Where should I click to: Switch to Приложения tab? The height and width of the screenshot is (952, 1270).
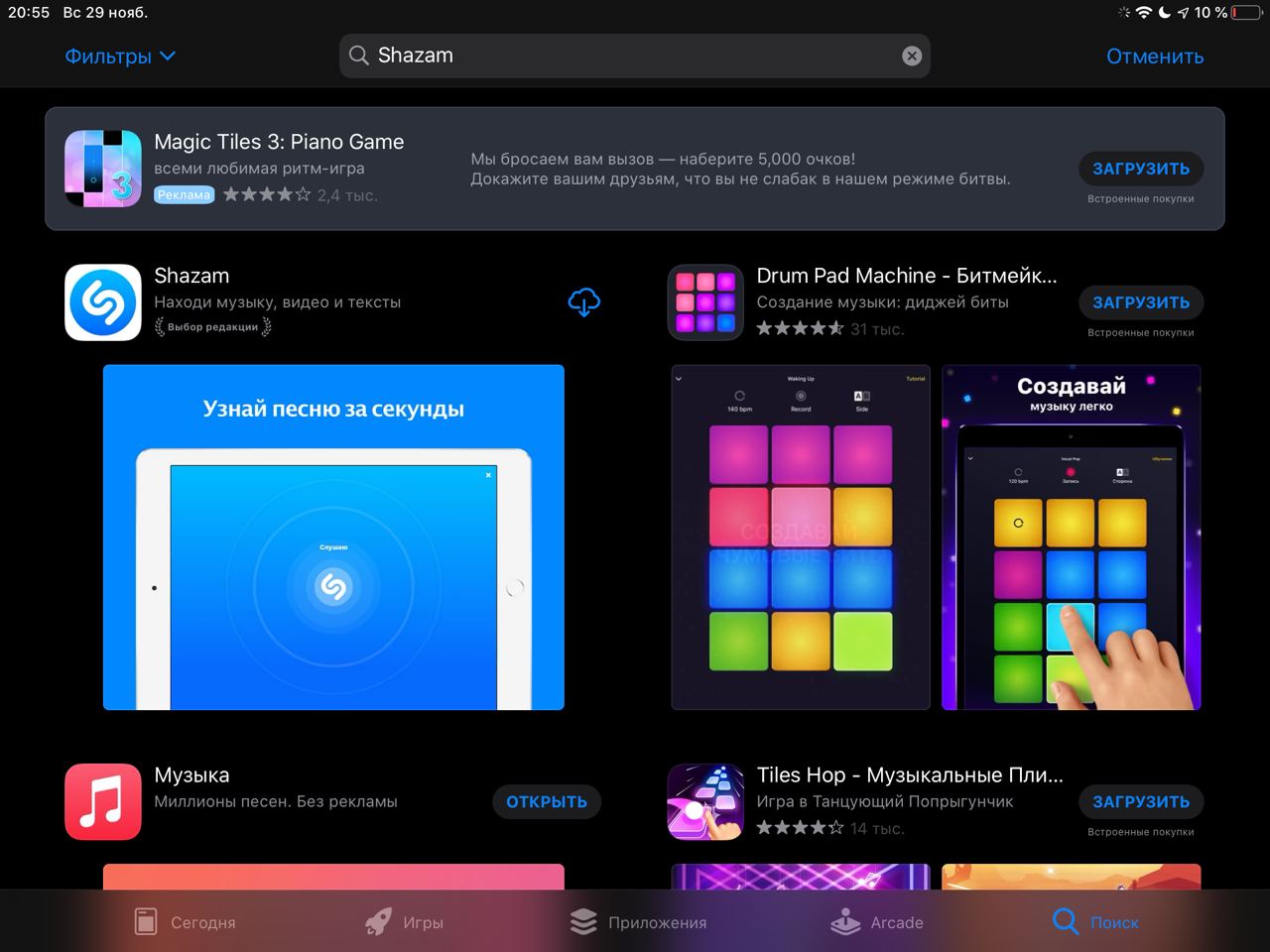638,922
